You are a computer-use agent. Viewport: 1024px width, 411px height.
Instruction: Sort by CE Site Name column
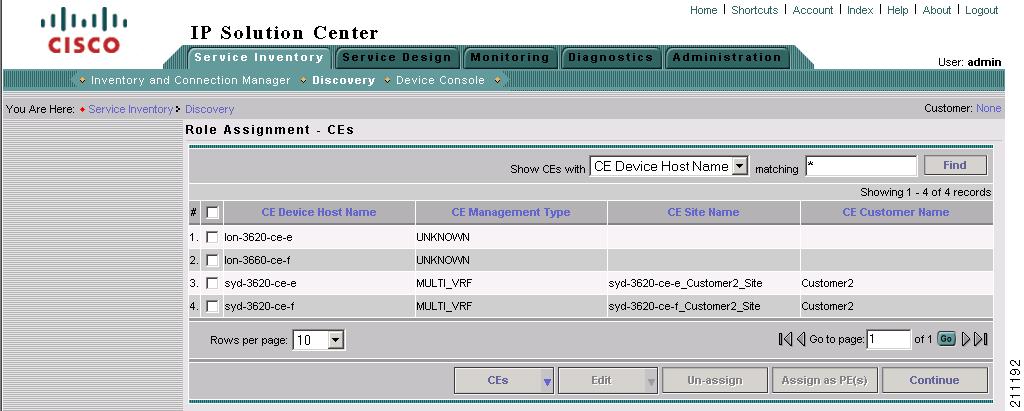click(703, 212)
